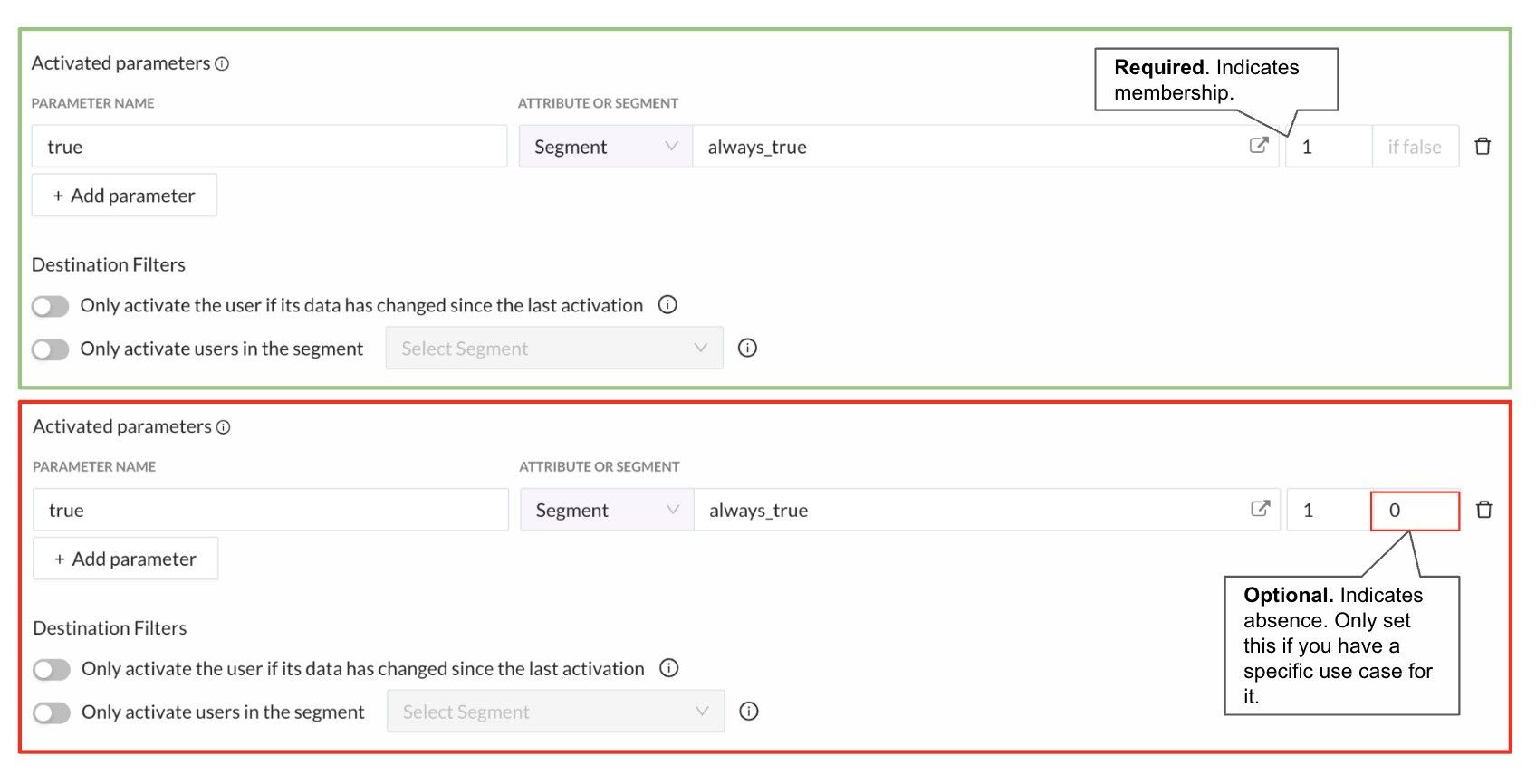Delete the parameter in the green-bordered panel
The image size is (1536, 784).
[1483, 147]
